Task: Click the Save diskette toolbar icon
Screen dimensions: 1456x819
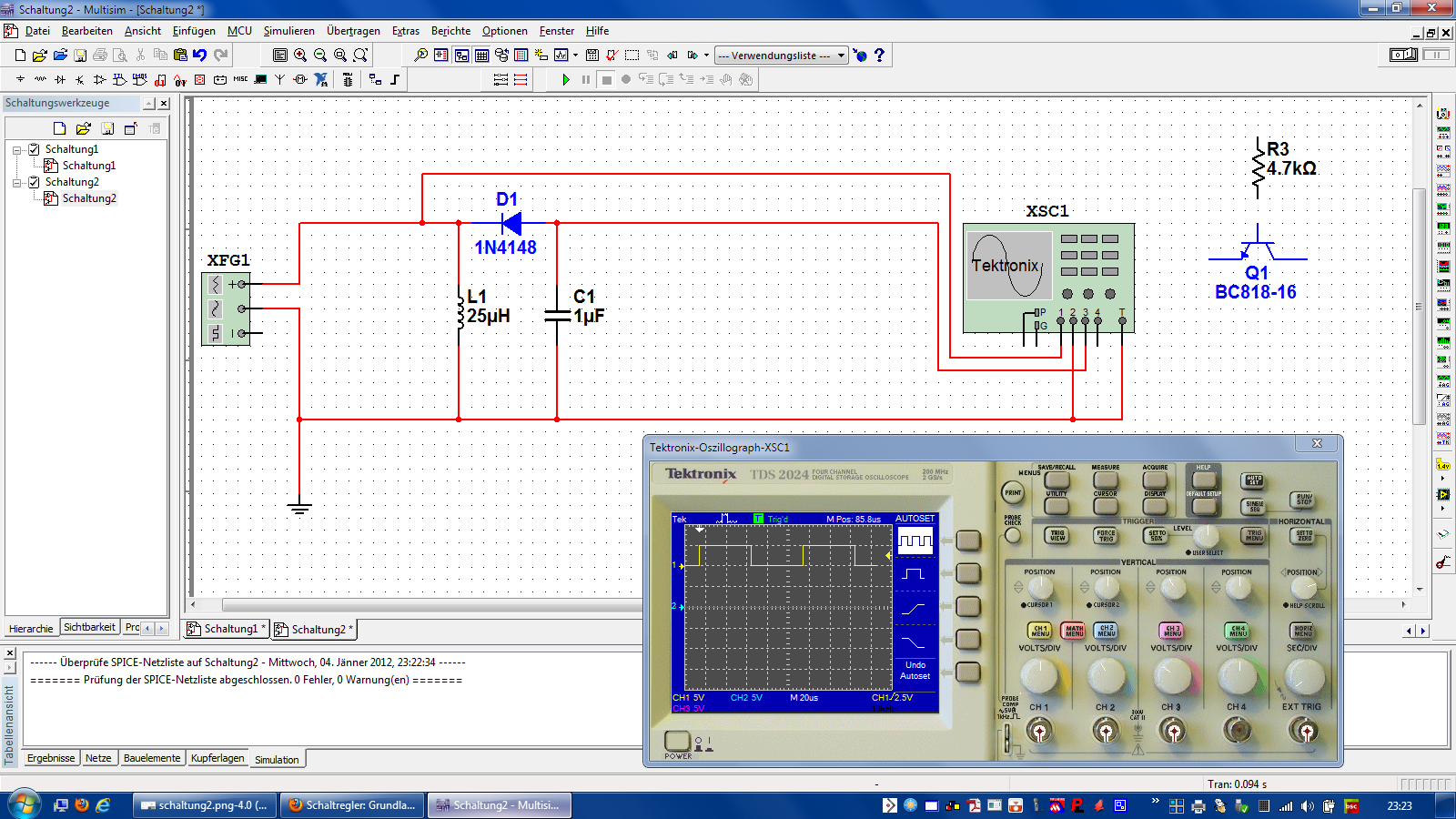Action: pos(80,56)
